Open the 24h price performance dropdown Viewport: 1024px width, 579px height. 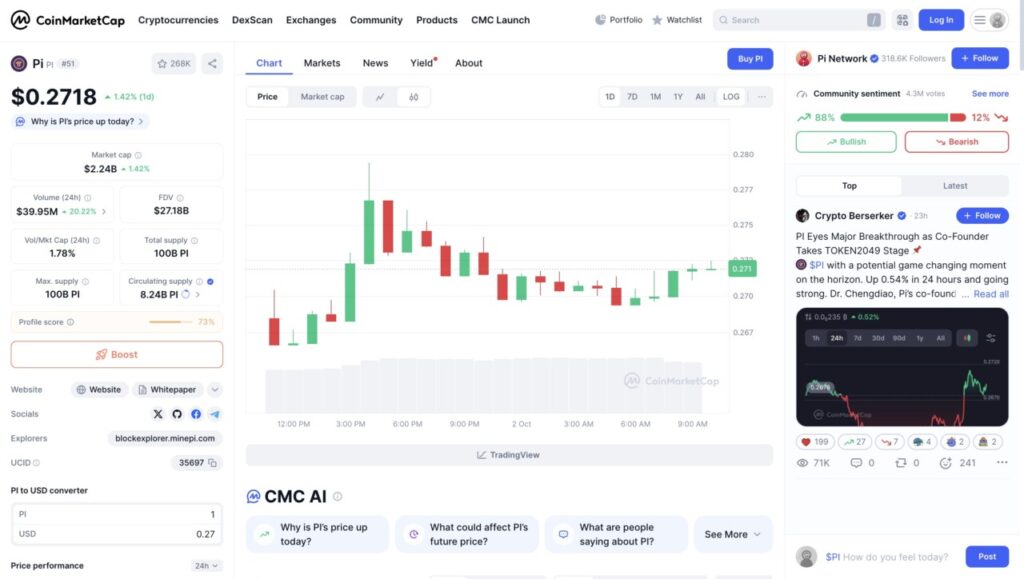207,566
